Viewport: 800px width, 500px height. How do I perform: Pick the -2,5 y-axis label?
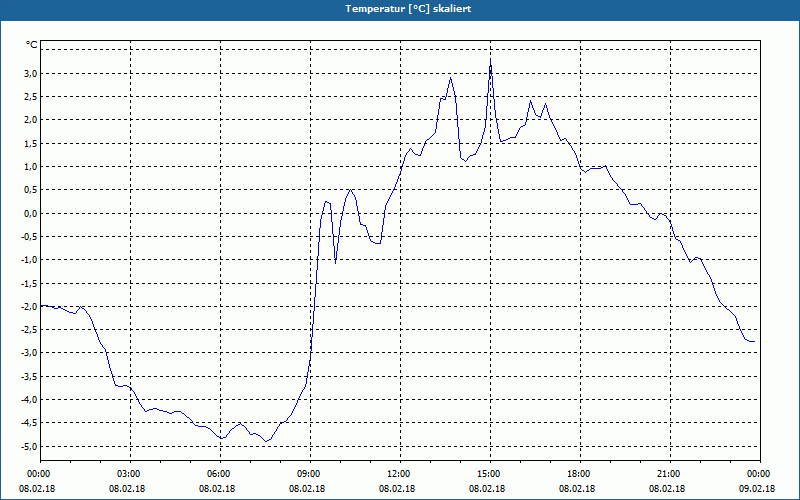[29, 330]
